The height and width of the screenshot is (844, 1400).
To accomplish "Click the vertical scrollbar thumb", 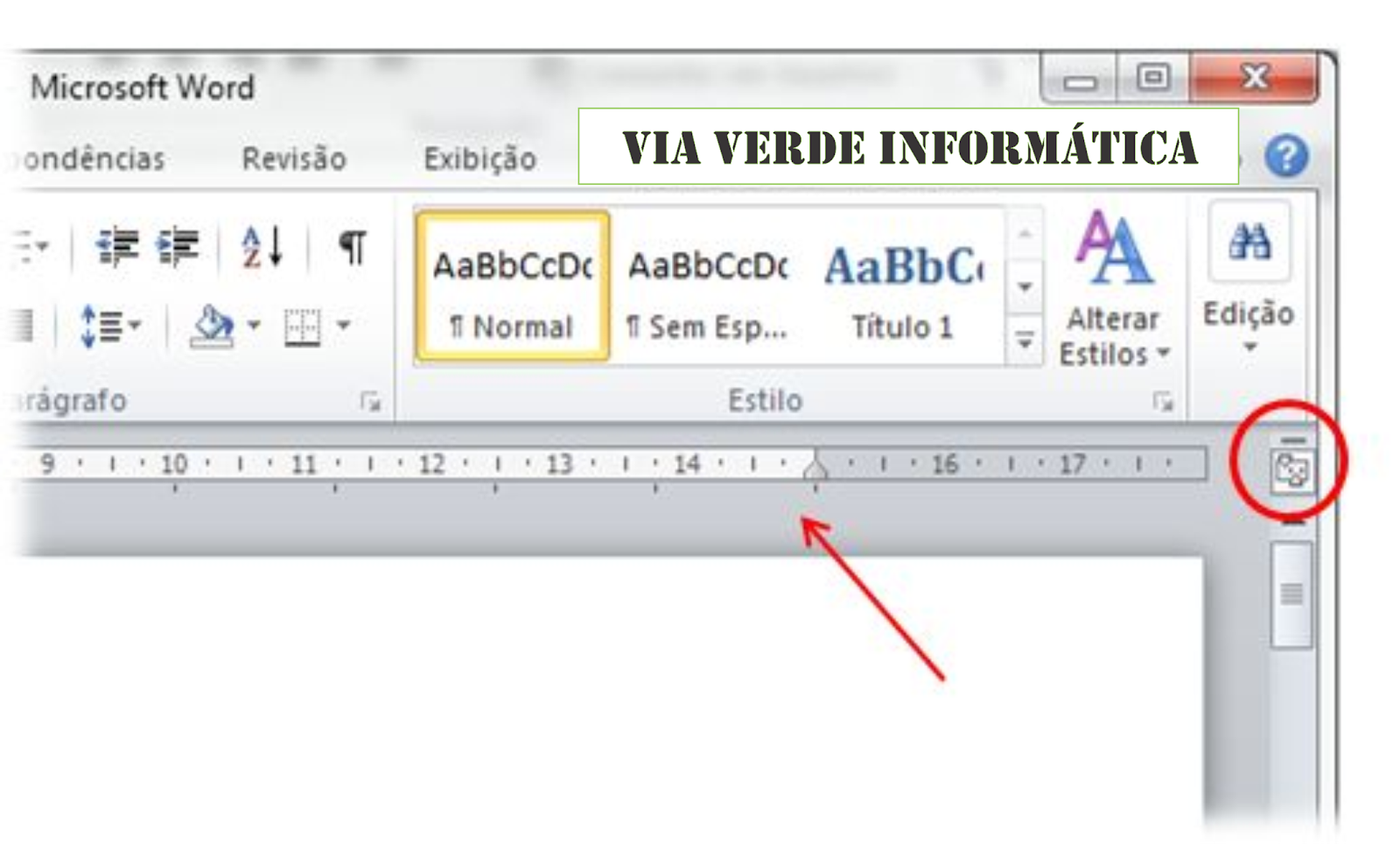I will pyautogui.click(x=1291, y=594).
